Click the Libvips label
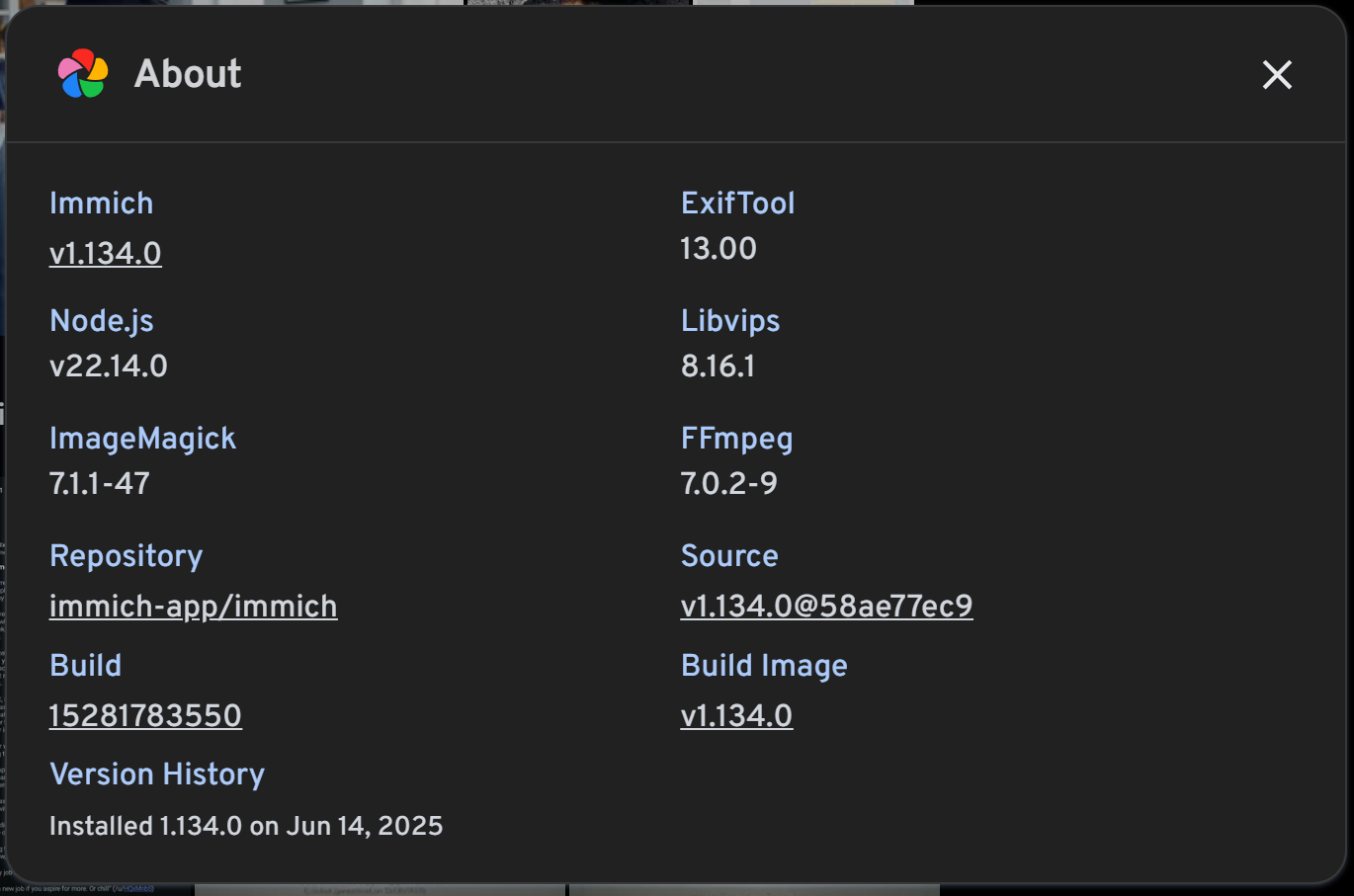Image resolution: width=1354 pixels, height=896 pixels. pyautogui.click(x=730, y=321)
